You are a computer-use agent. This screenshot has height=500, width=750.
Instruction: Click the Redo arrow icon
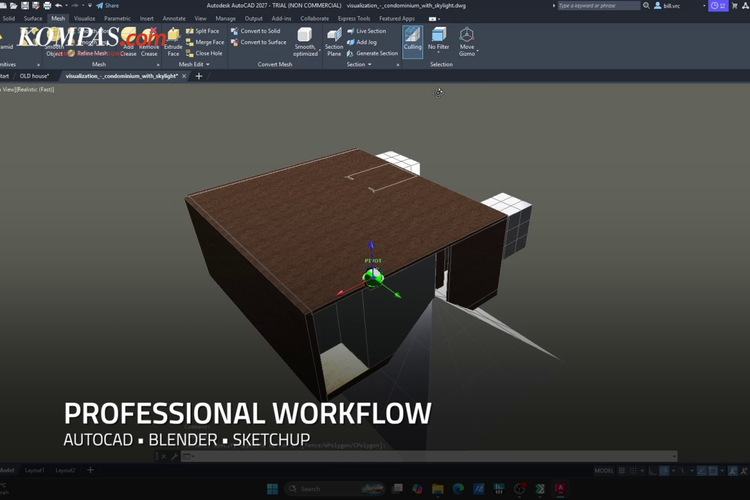pyautogui.click(x=75, y=6)
